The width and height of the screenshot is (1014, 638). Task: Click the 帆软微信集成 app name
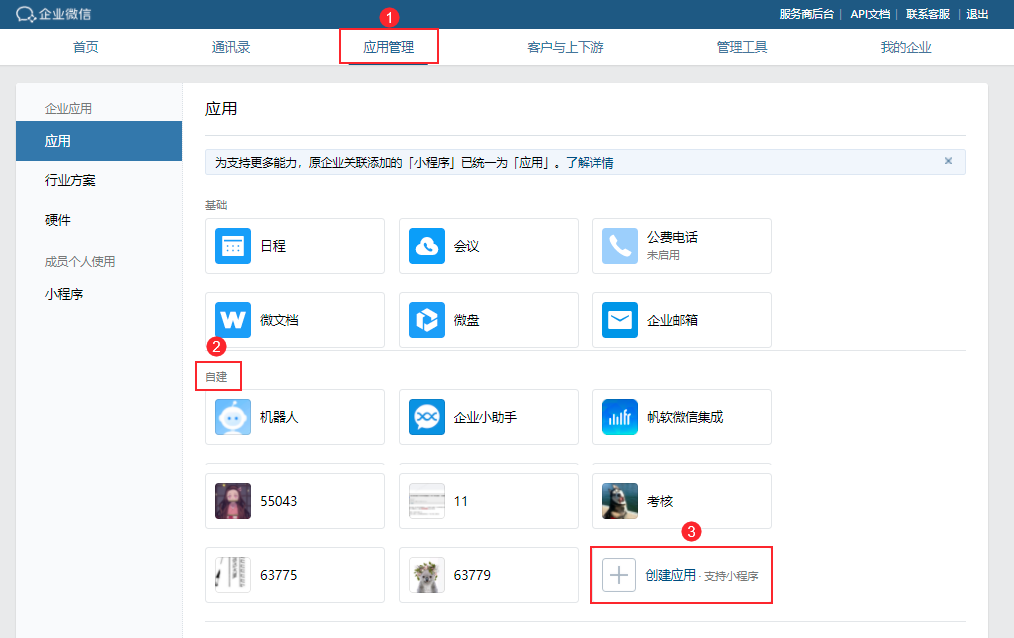point(685,417)
